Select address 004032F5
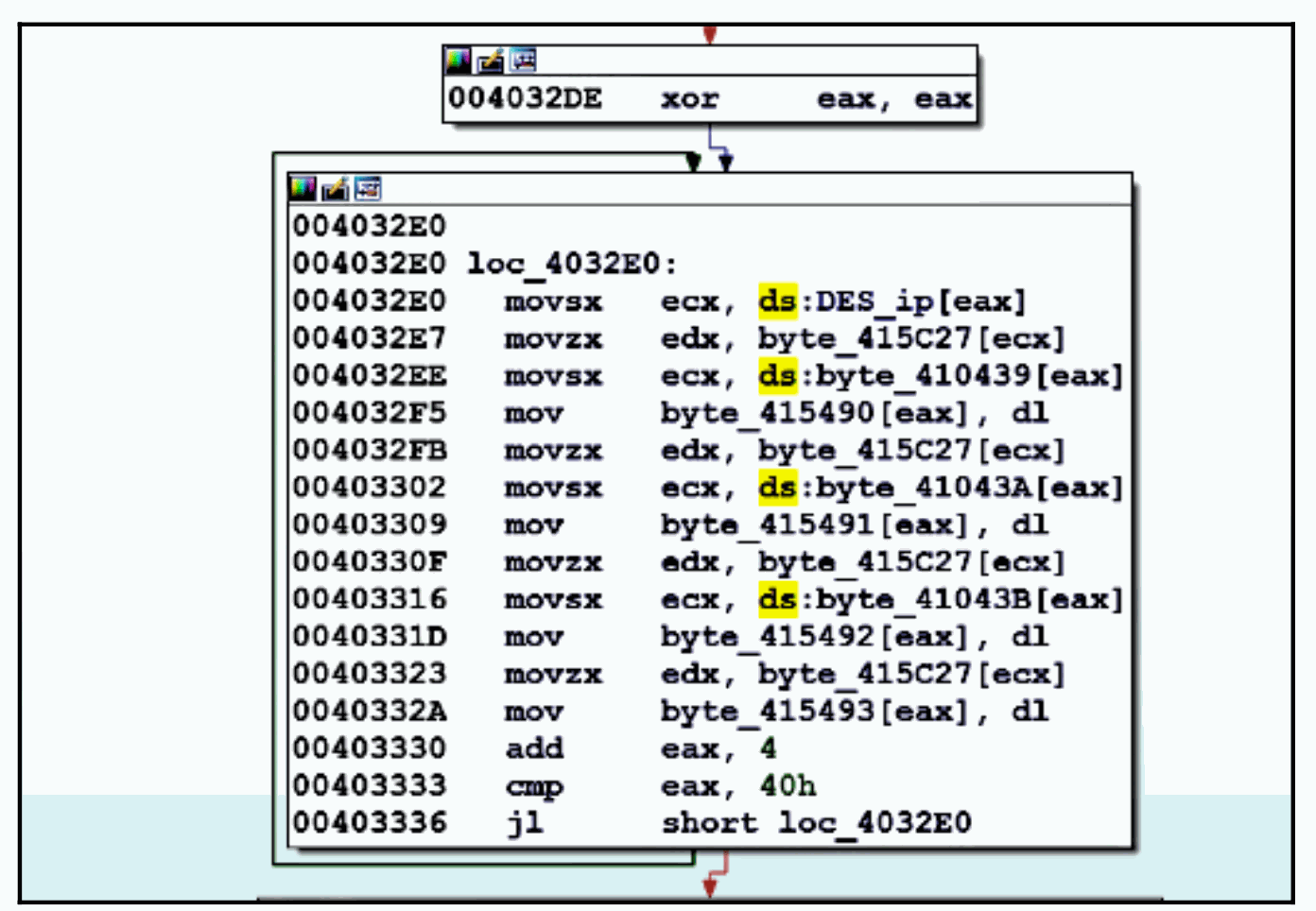Screen dimensions: 1316x911 click(x=369, y=413)
